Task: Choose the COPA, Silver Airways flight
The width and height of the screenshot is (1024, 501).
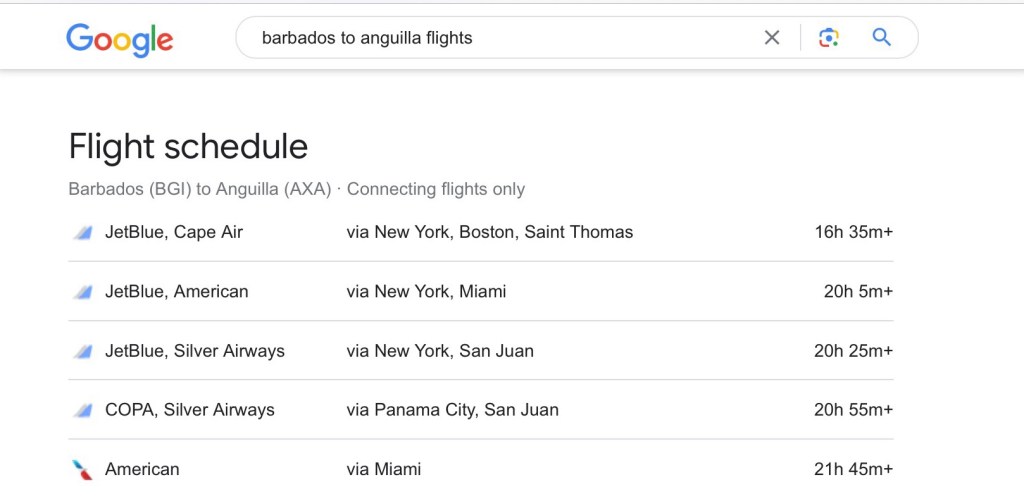Action: 190,410
